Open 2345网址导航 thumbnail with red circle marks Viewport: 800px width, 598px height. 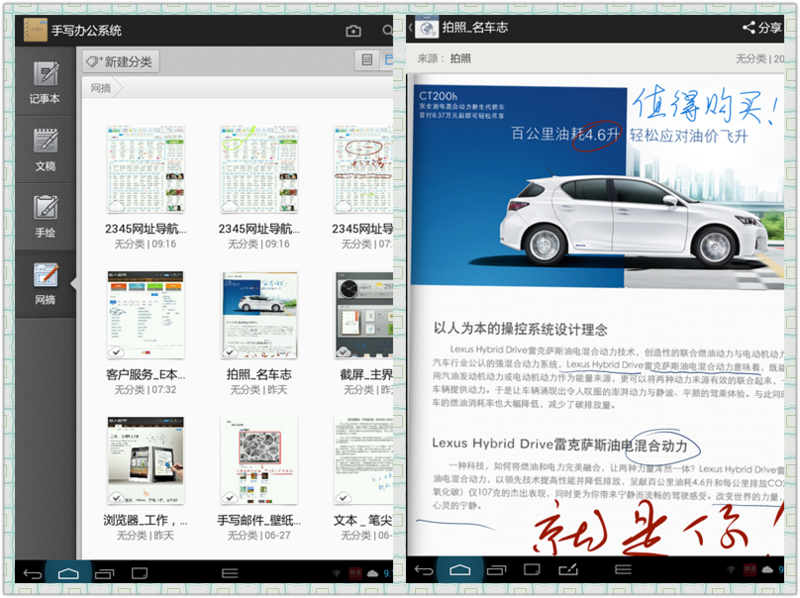pyautogui.click(x=363, y=169)
